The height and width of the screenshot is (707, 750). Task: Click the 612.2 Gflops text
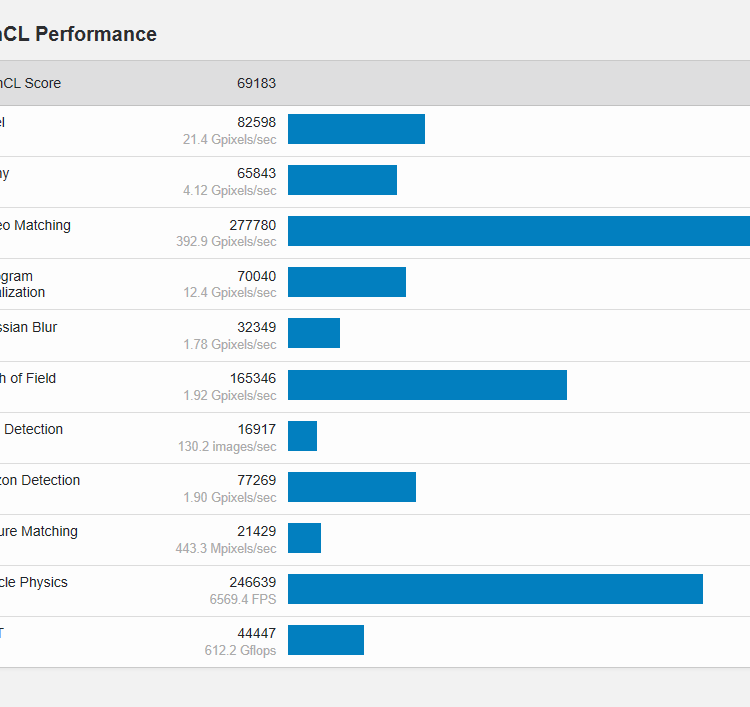pyautogui.click(x=240, y=650)
